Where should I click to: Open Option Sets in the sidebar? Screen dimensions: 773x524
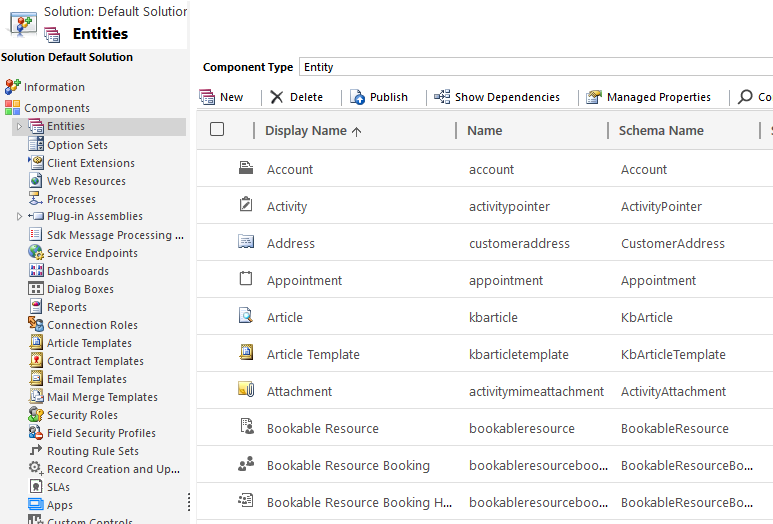77,145
